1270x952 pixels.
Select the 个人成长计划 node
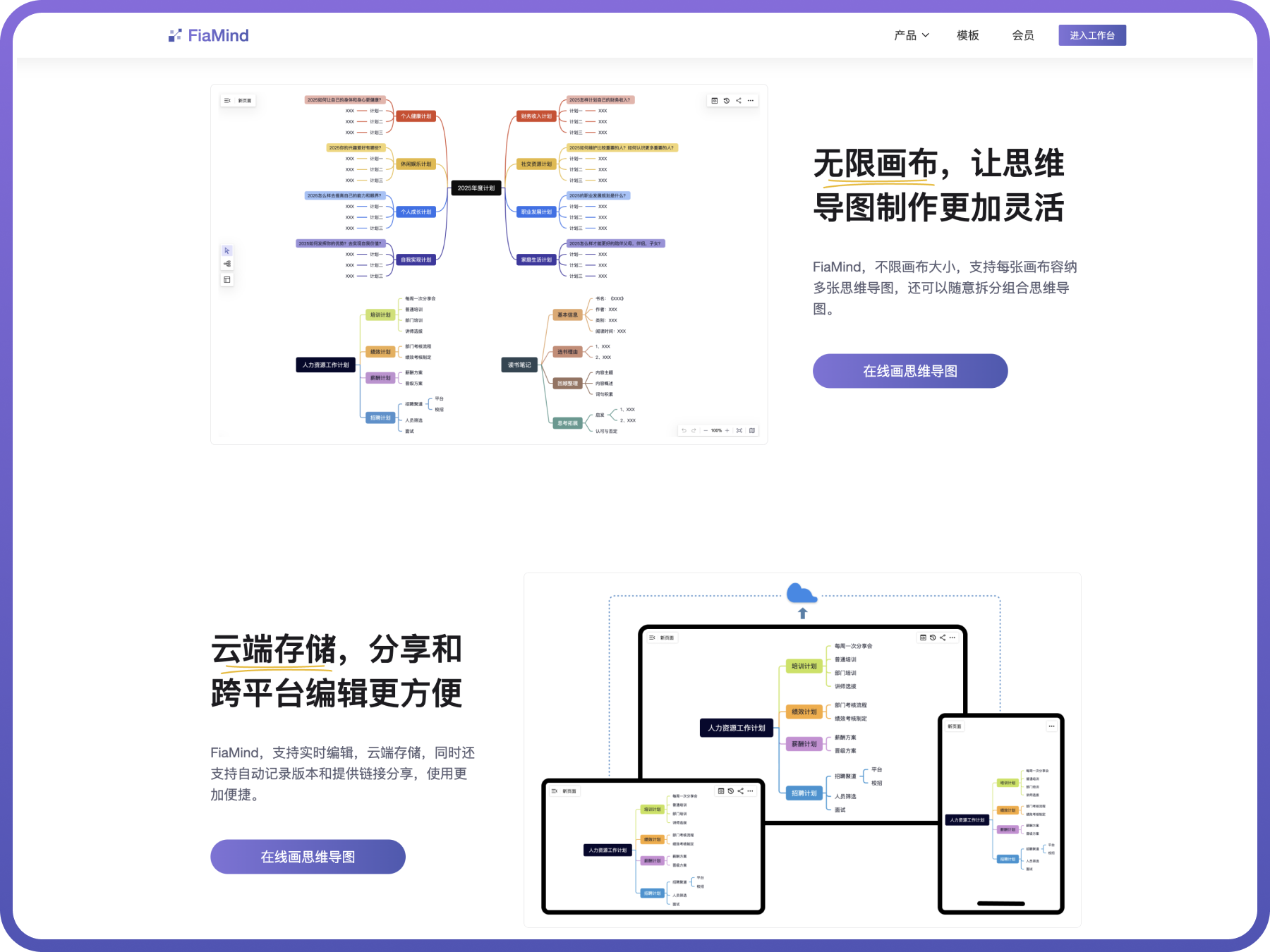click(x=416, y=212)
